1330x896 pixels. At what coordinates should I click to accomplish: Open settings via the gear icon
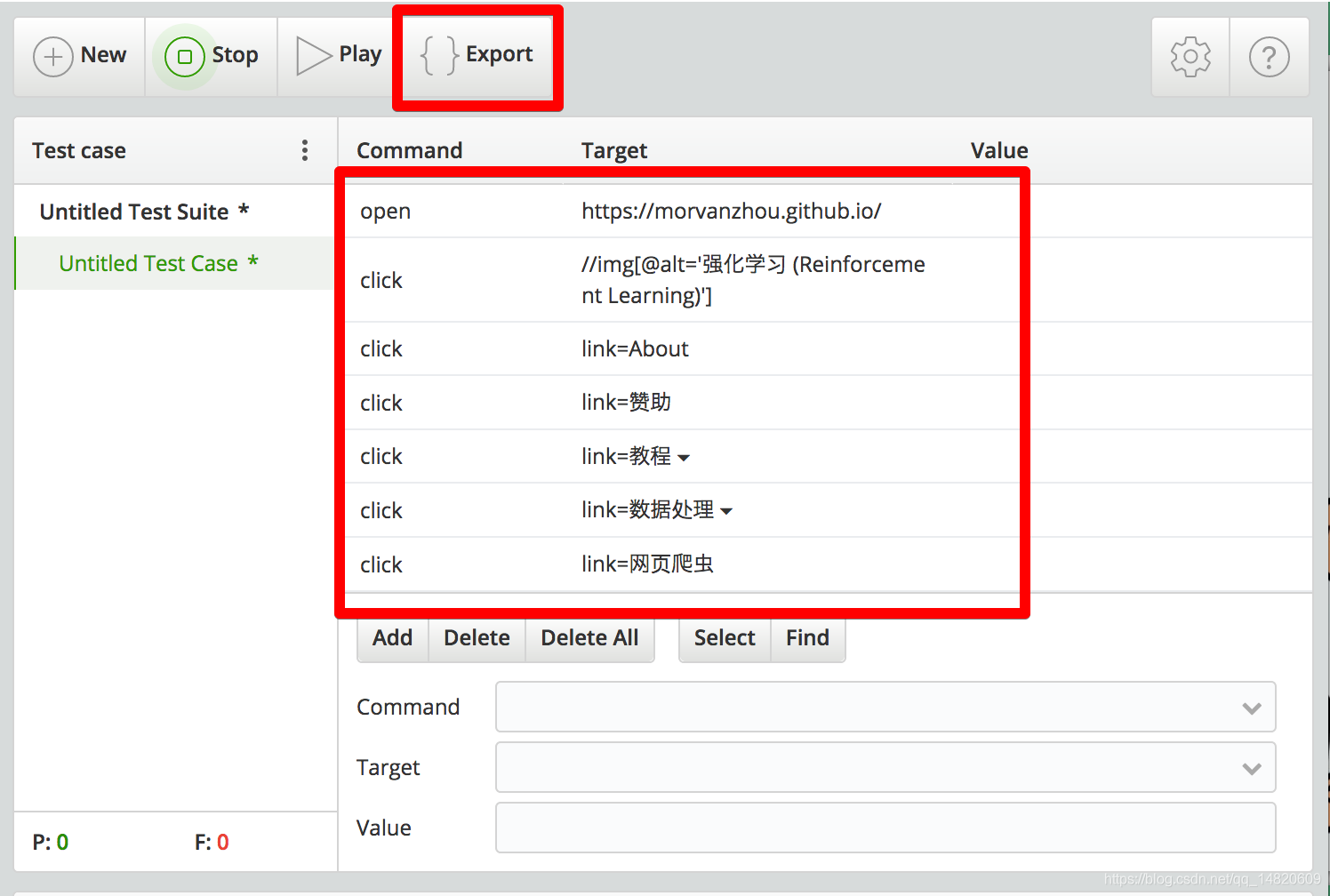click(x=1190, y=57)
